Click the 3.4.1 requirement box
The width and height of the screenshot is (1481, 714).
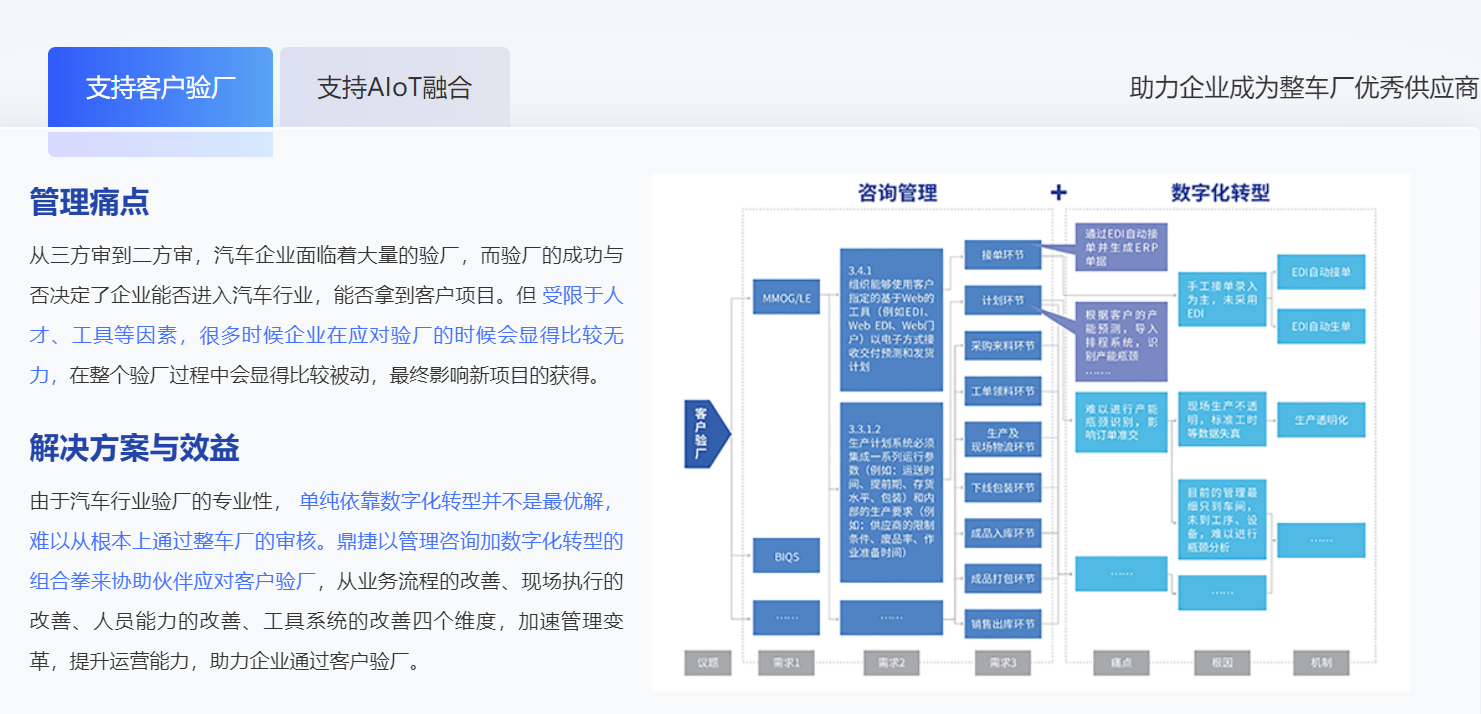(x=891, y=319)
